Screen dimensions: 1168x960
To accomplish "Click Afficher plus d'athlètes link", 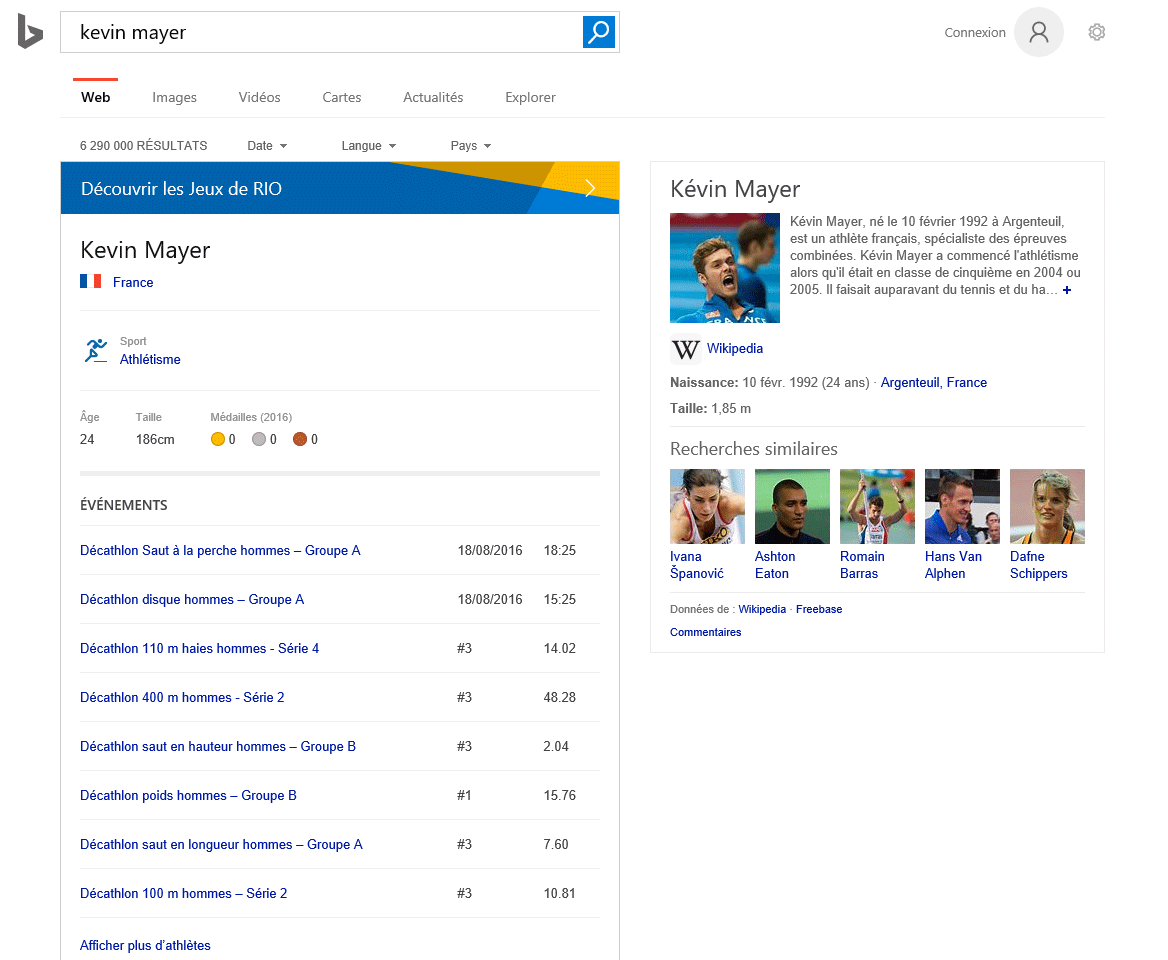I will click(145, 945).
